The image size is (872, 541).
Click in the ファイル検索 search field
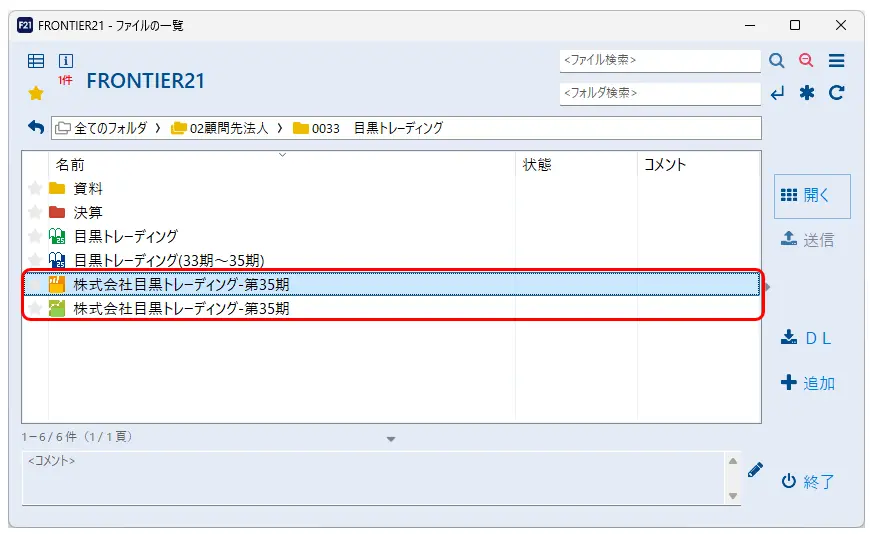pyautogui.click(x=659, y=60)
